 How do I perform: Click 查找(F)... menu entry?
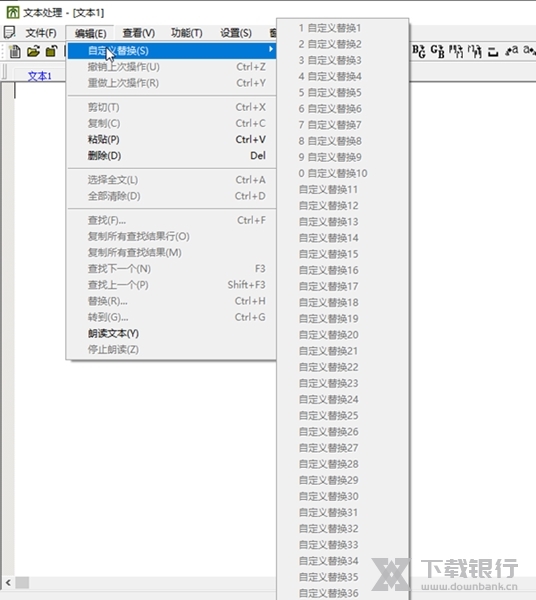point(171,220)
